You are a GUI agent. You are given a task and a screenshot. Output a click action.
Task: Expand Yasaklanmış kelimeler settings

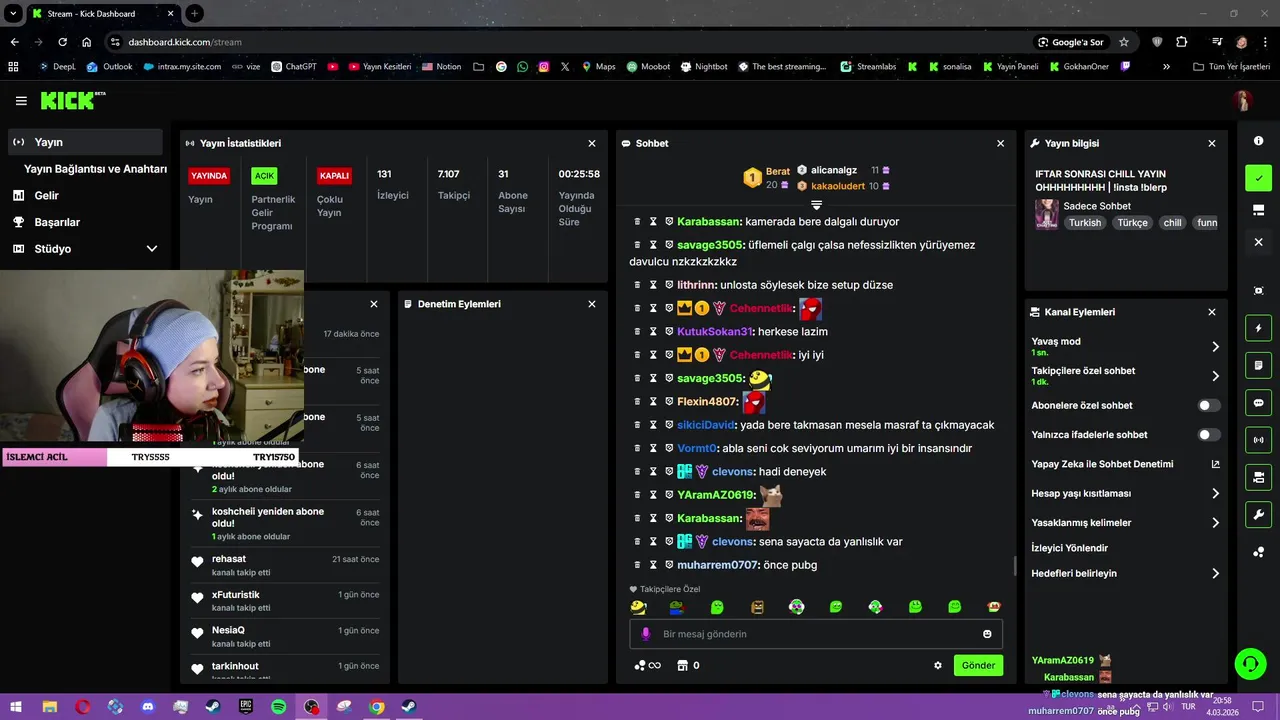pos(1215,523)
